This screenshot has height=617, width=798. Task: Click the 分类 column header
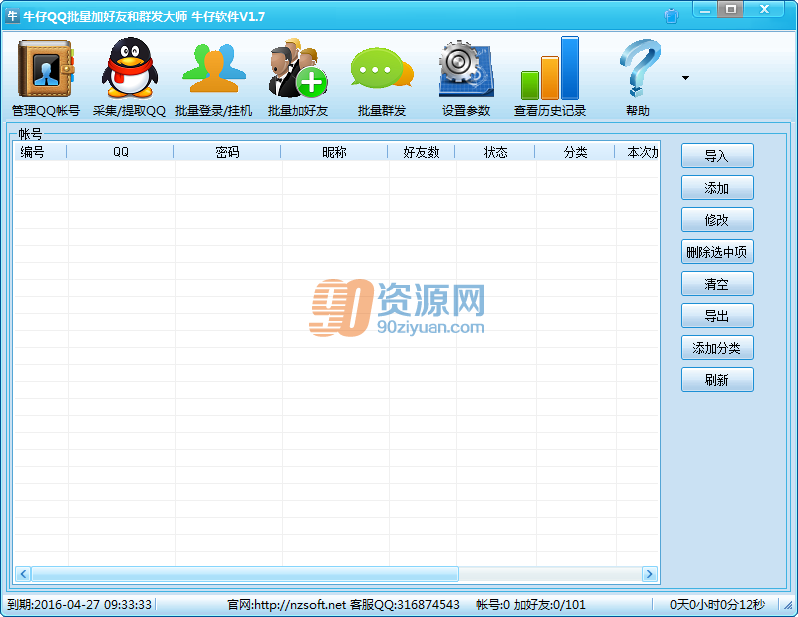click(575, 152)
